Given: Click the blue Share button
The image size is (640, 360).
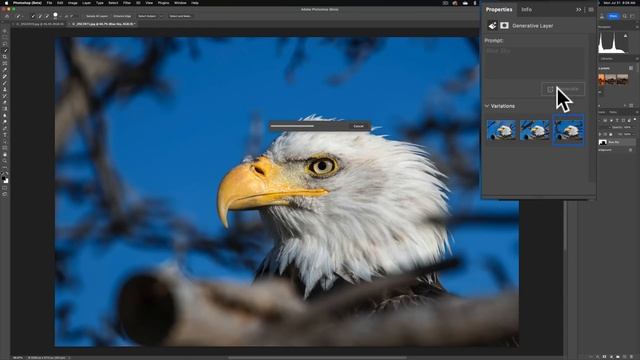Looking at the screenshot, I should tap(613, 16).
